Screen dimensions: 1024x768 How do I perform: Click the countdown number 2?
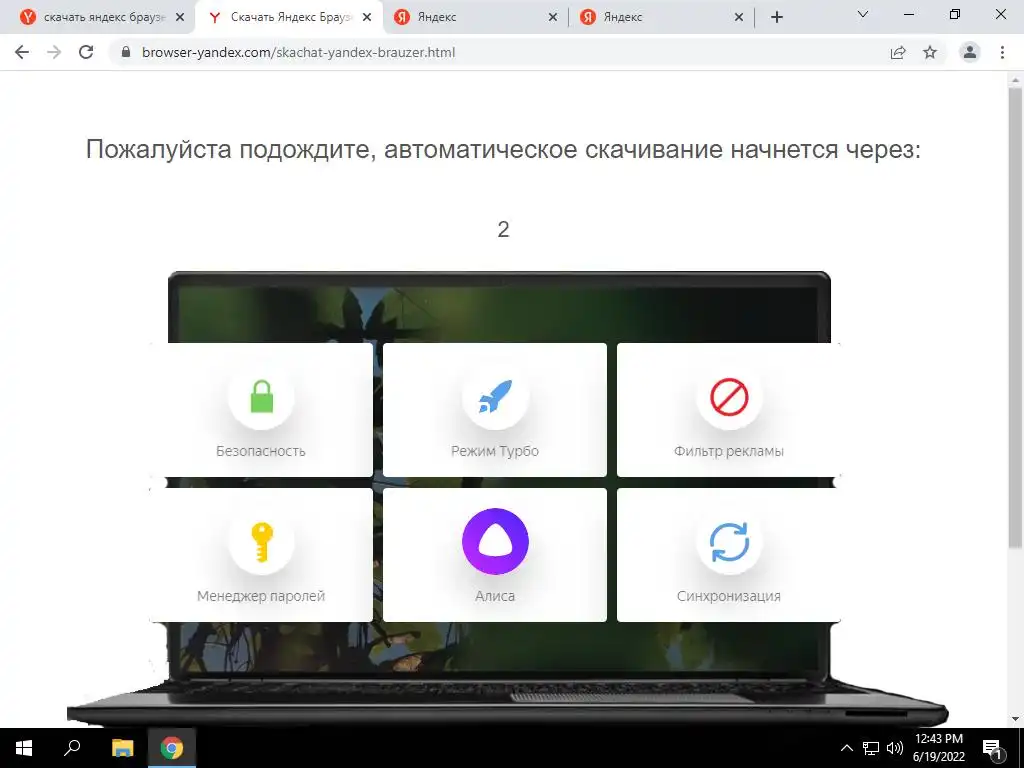tap(503, 229)
